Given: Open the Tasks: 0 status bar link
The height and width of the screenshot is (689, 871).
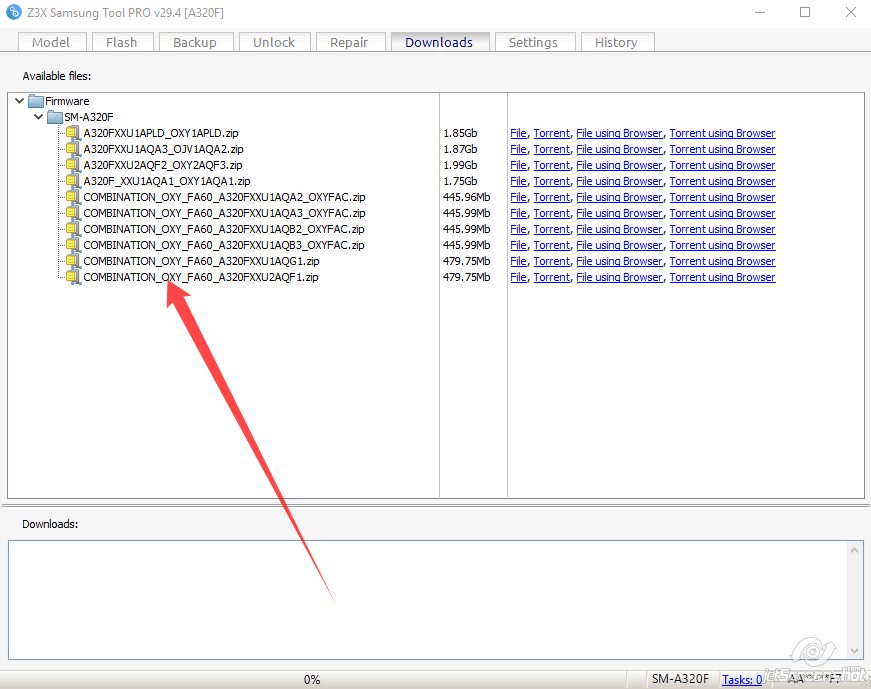Looking at the screenshot, I should coord(742,679).
